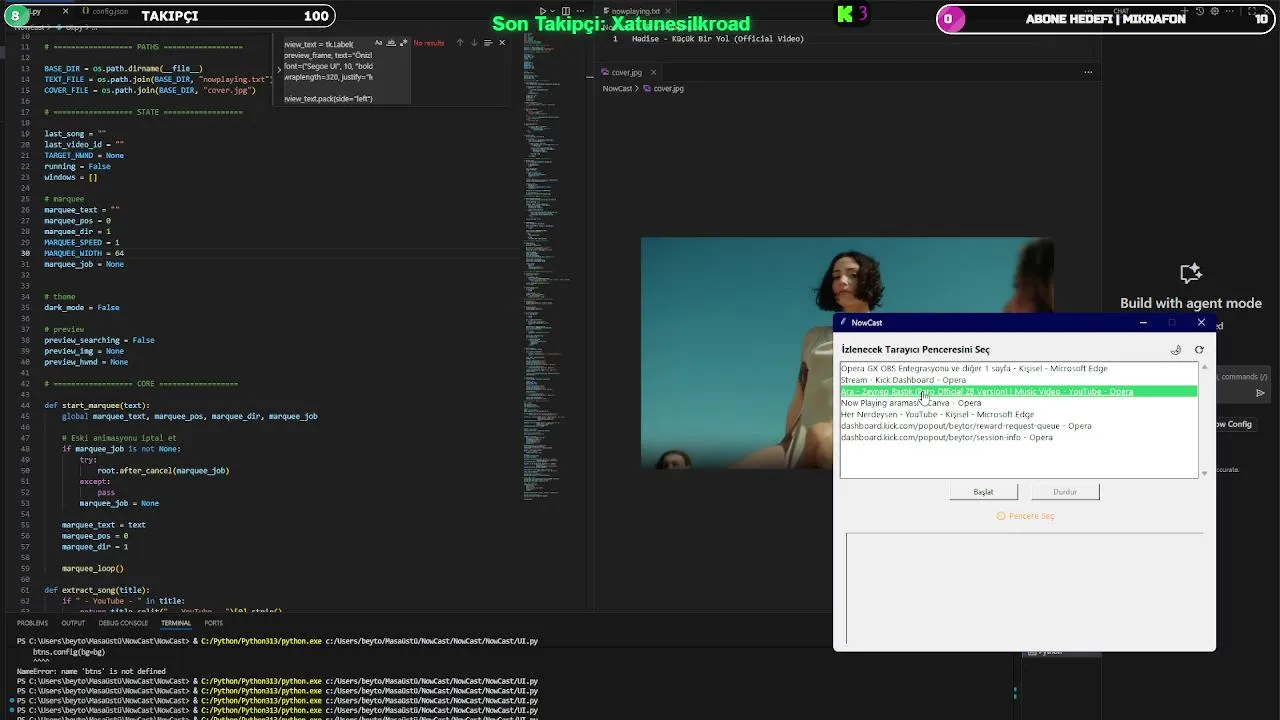The image size is (1280, 720).
Task: Select 'Her Nerdeysen - YouTube' Microsoft Edge row
Action: click(x=1018, y=414)
